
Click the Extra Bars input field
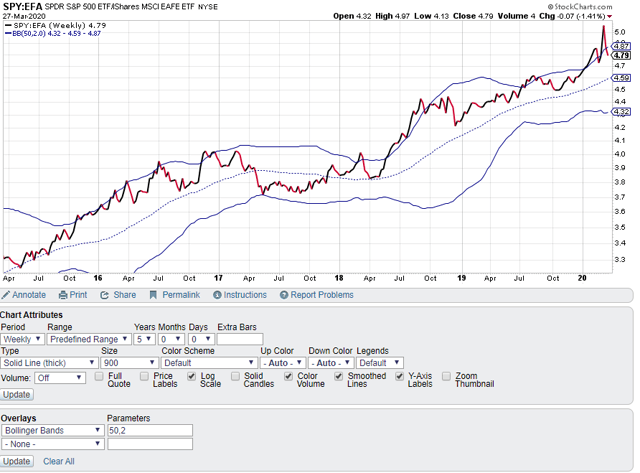click(240, 339)
